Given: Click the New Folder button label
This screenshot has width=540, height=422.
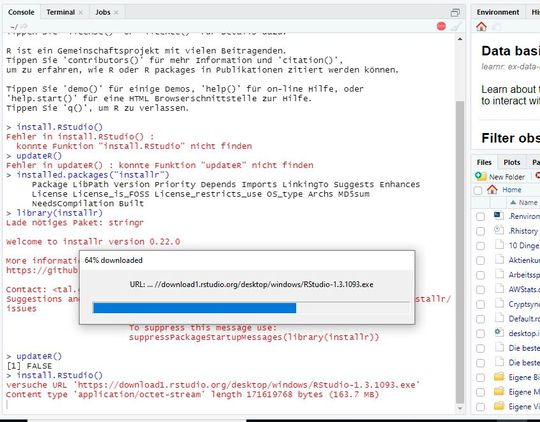Looking at the screenshot, I should pos(507,177).
